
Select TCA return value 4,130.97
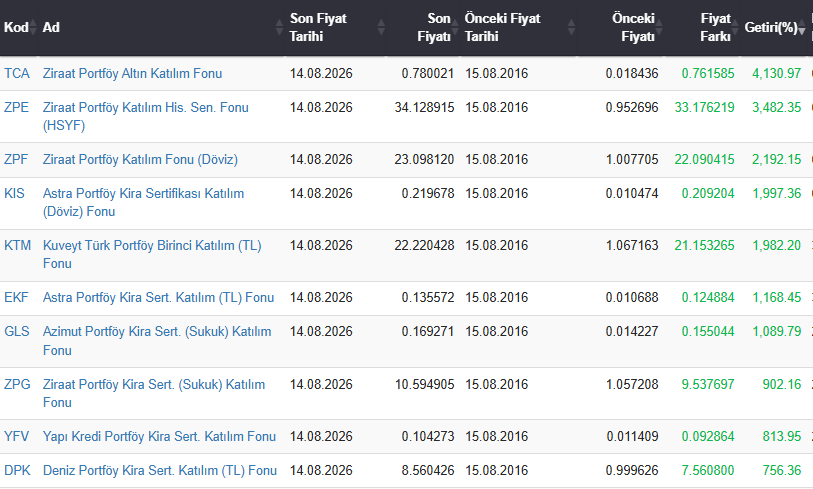pyautogui.click(x=777, y=74)
